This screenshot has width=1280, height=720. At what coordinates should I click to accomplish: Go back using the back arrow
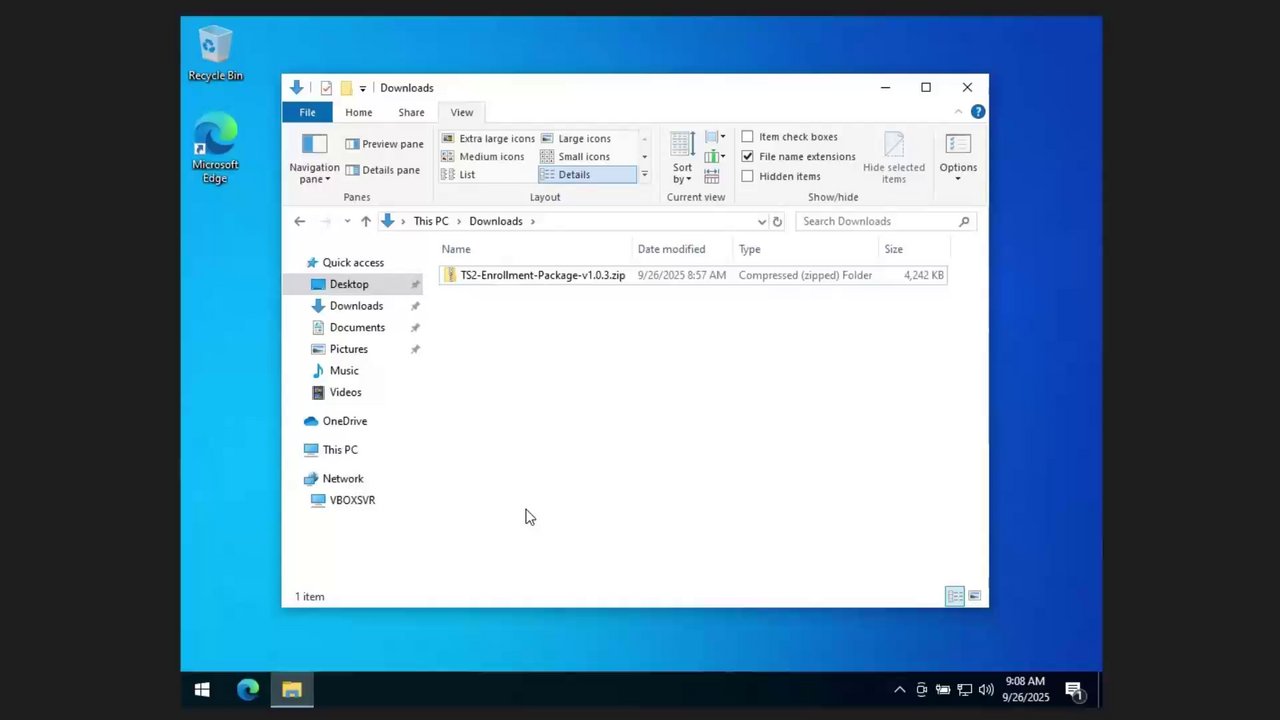[300, 221]
